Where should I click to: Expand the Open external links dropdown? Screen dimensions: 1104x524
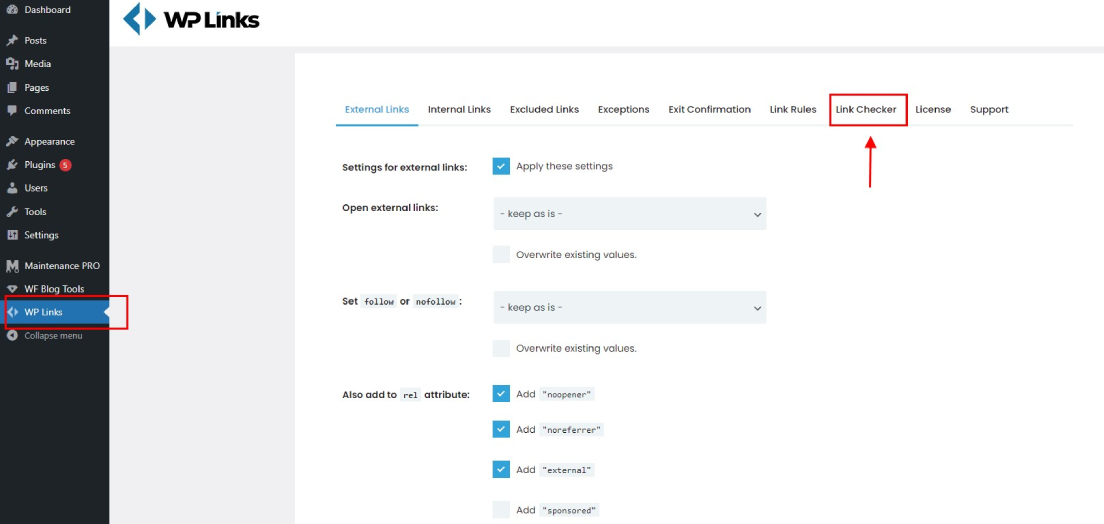629,213
